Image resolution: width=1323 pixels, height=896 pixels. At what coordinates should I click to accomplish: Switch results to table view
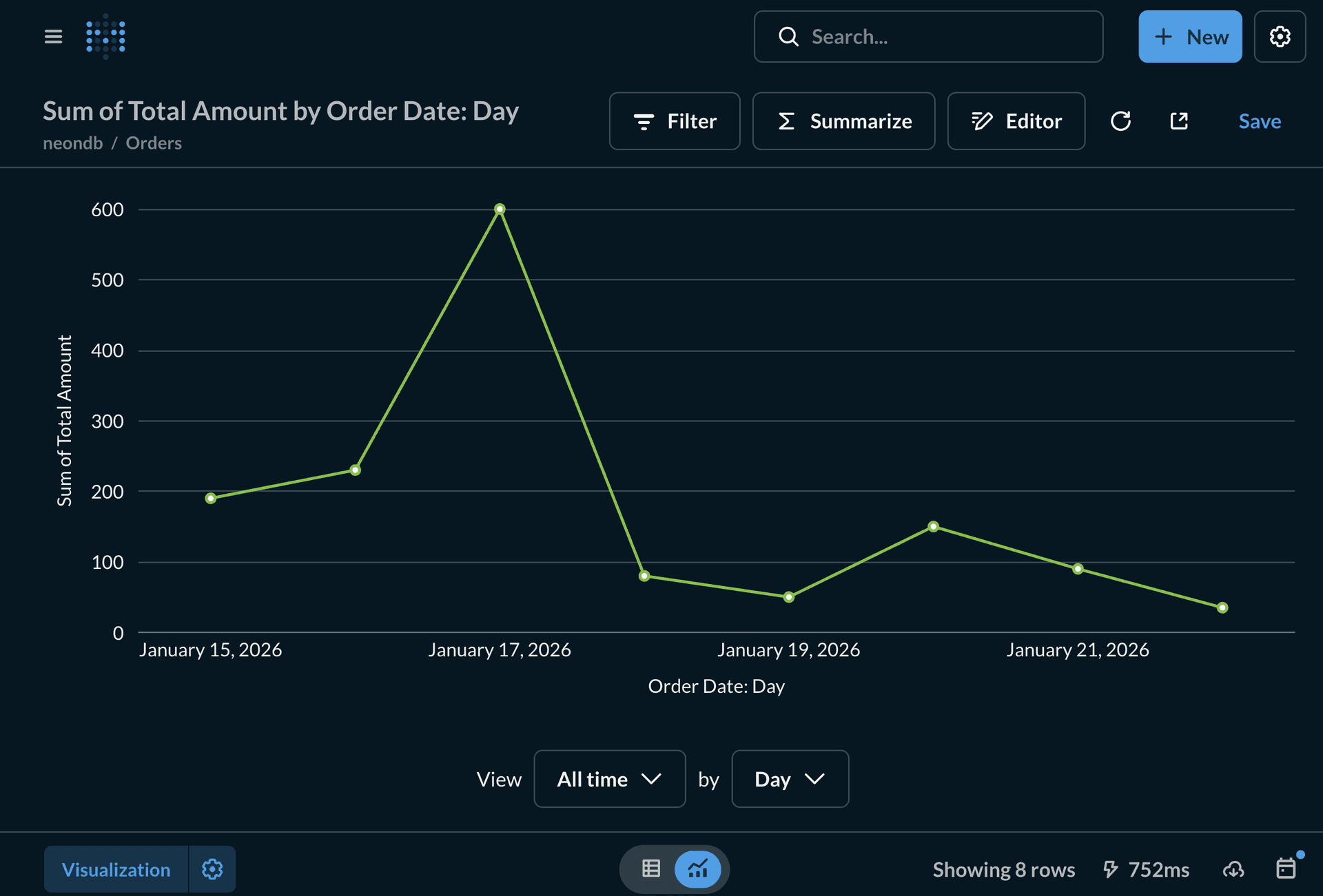pyautogui.click(x=650, y=868)
